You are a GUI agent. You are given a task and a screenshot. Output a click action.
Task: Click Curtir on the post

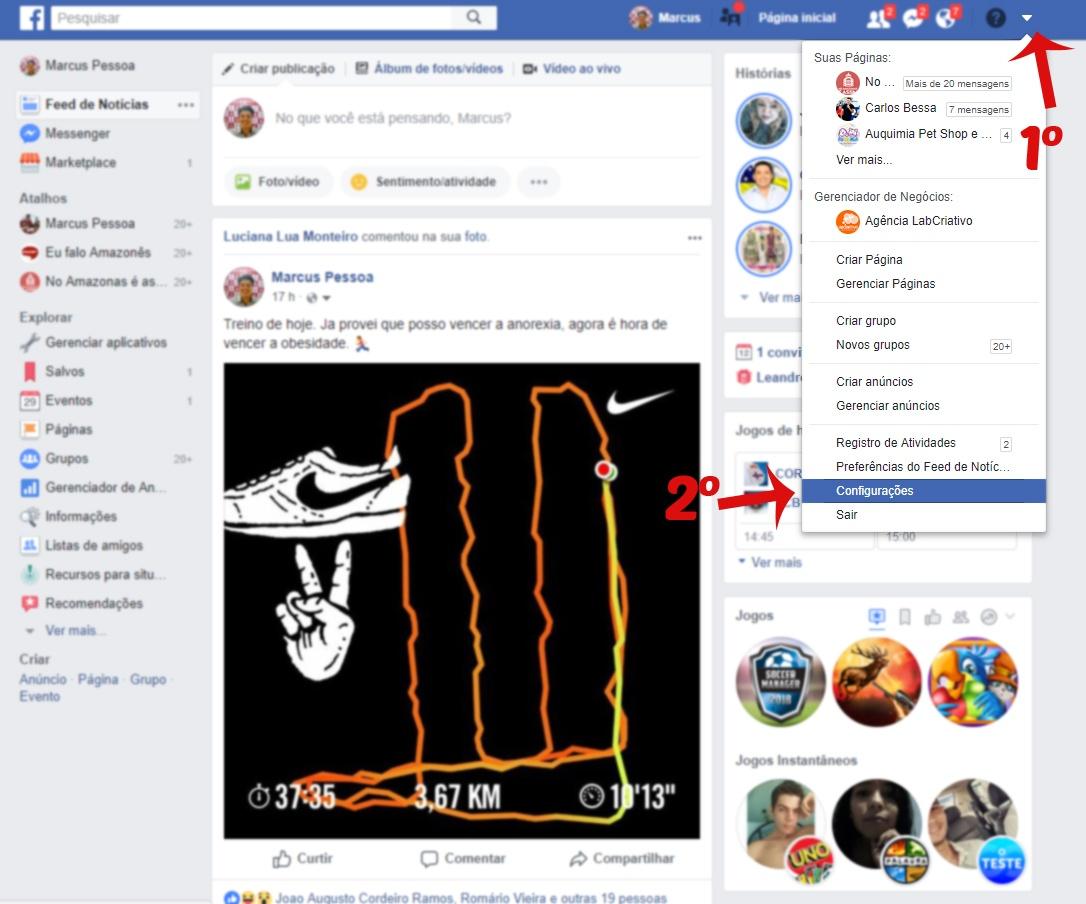(303, 859)
